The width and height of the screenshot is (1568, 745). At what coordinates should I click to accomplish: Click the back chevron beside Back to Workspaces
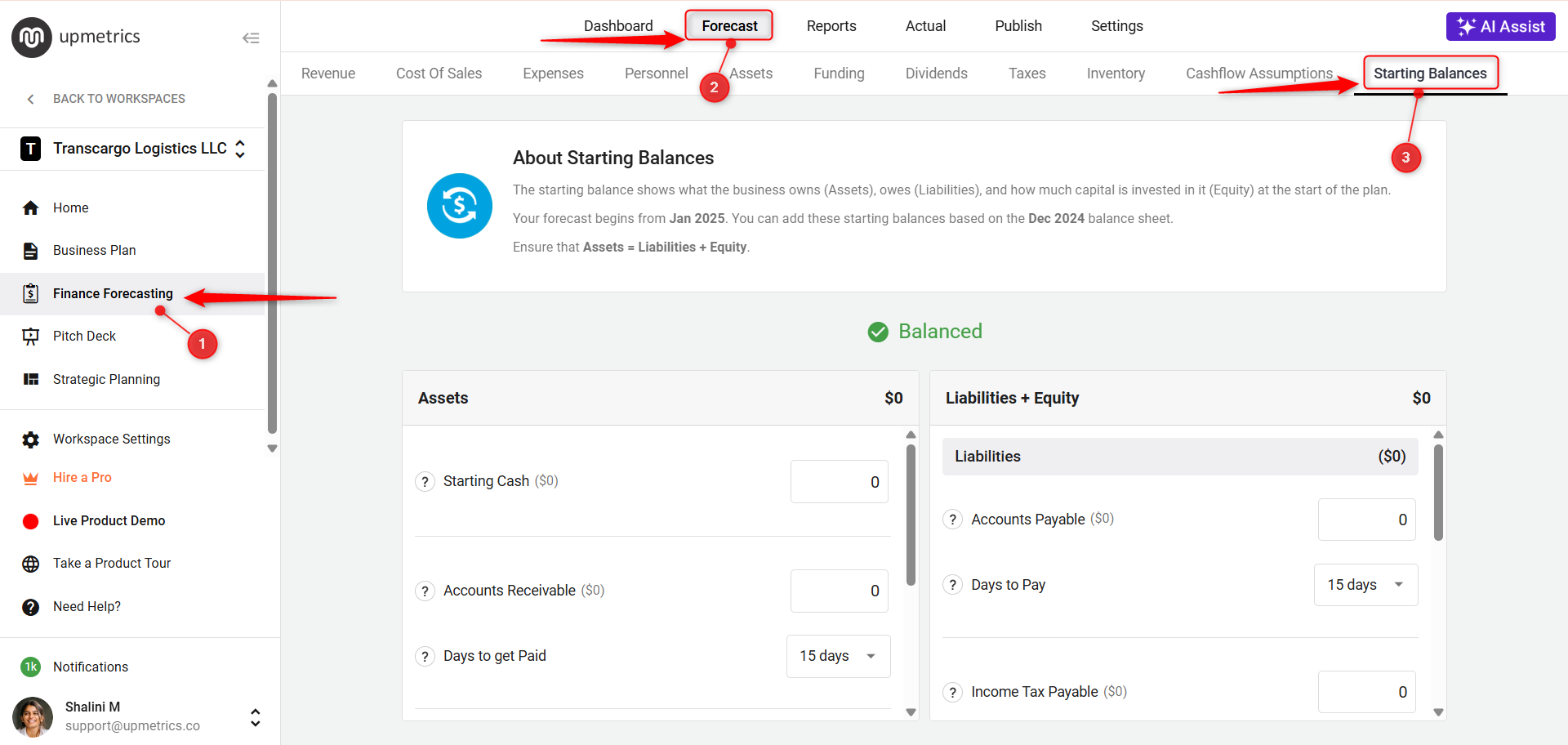pyautogui.click(x=31, y=99)
